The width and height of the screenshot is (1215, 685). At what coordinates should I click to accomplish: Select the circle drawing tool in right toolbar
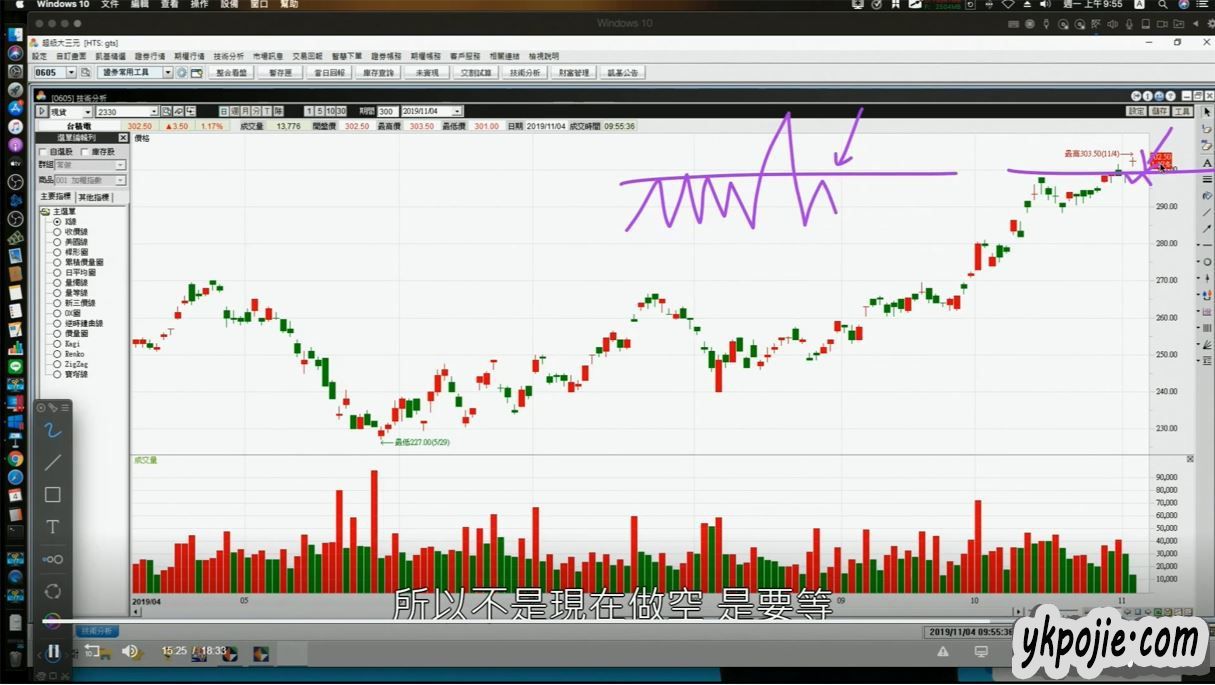pos(1207,261)
